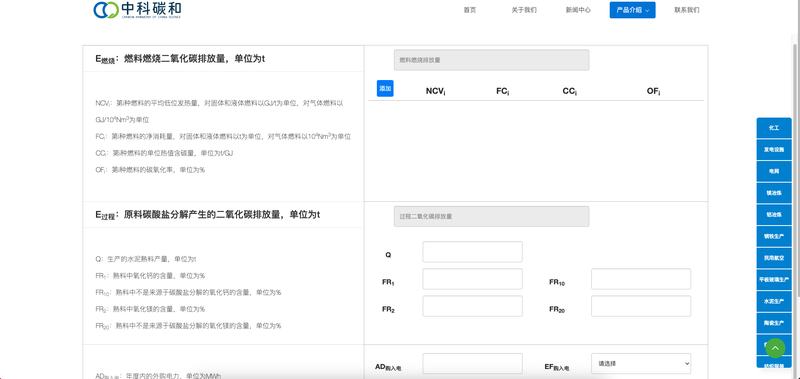
Task: Expand the EF购入电 请选择 dropdown
Action: tap(641, 364)
